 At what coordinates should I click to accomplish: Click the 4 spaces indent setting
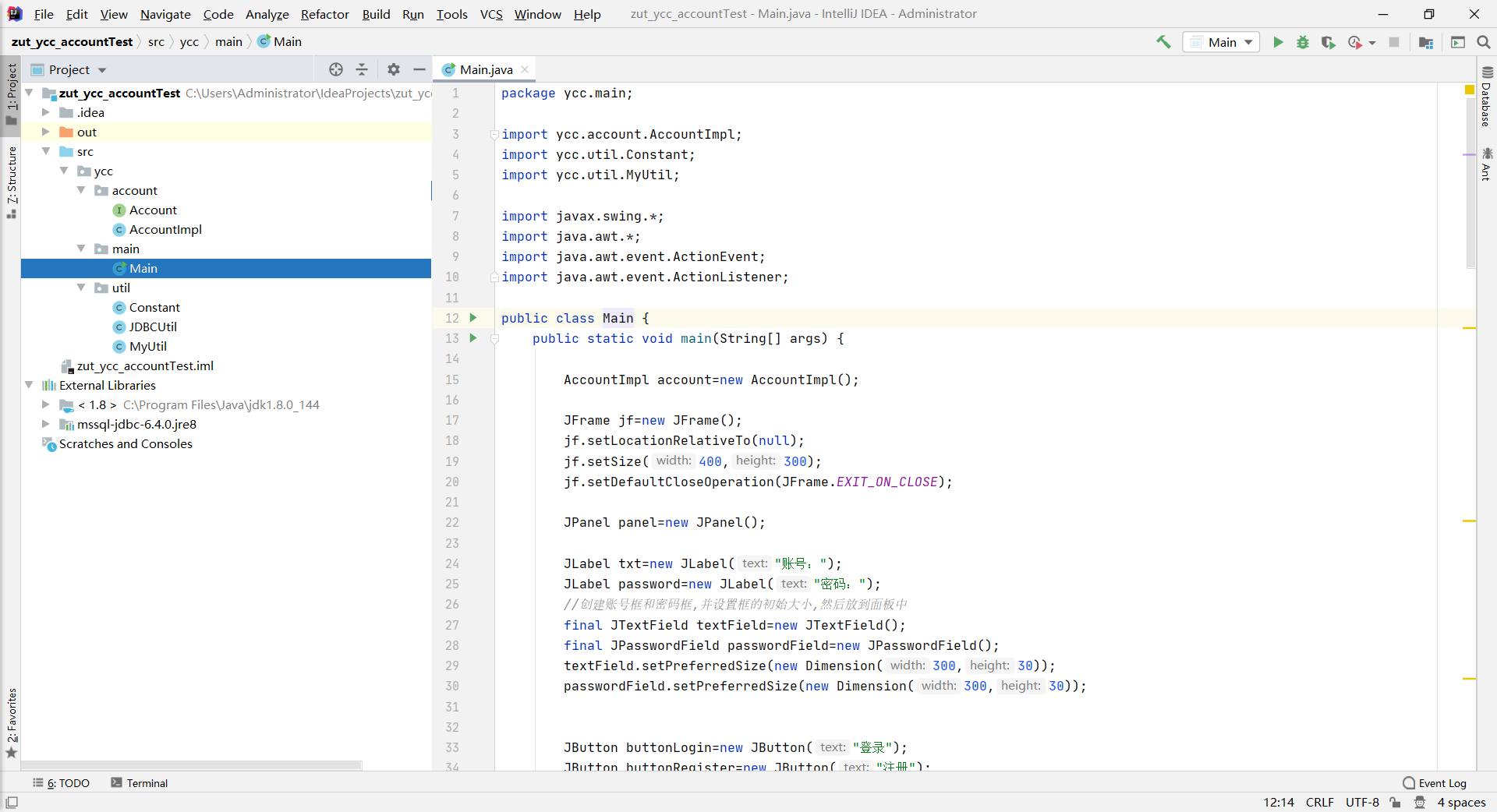[x=1461, y=802]
